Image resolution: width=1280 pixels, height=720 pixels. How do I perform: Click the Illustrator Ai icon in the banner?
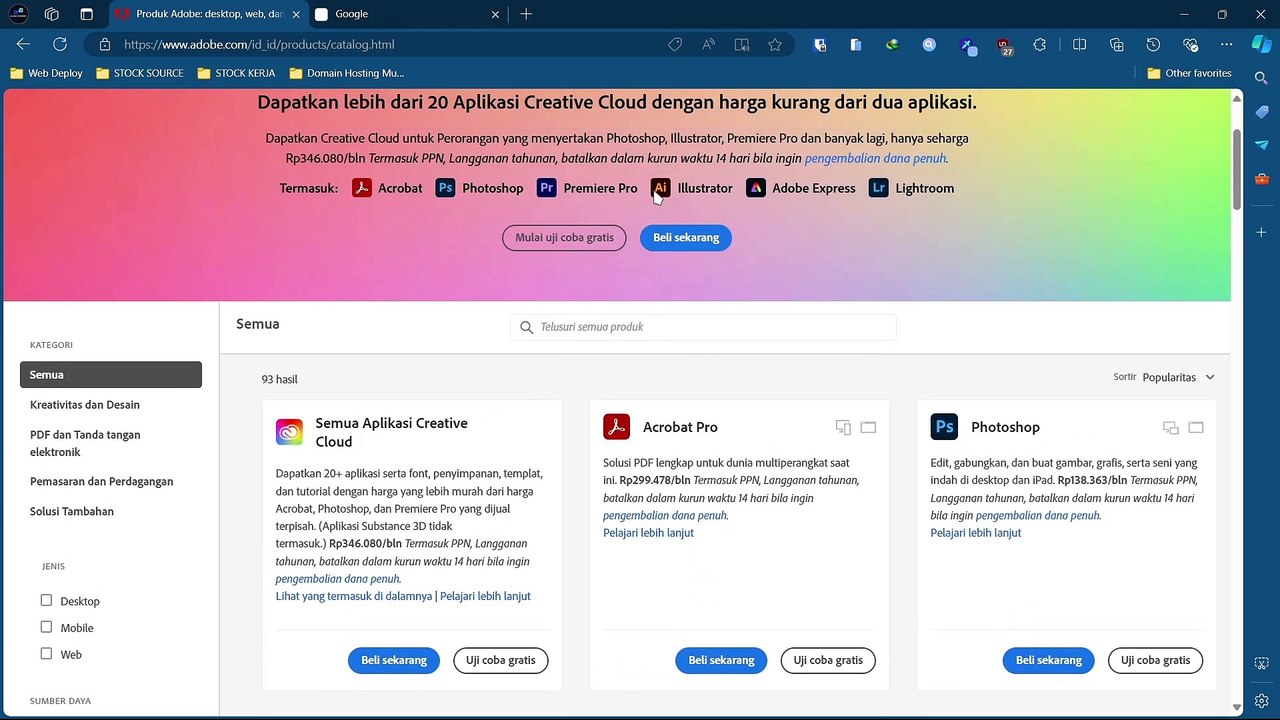click(x=661, y=188)
